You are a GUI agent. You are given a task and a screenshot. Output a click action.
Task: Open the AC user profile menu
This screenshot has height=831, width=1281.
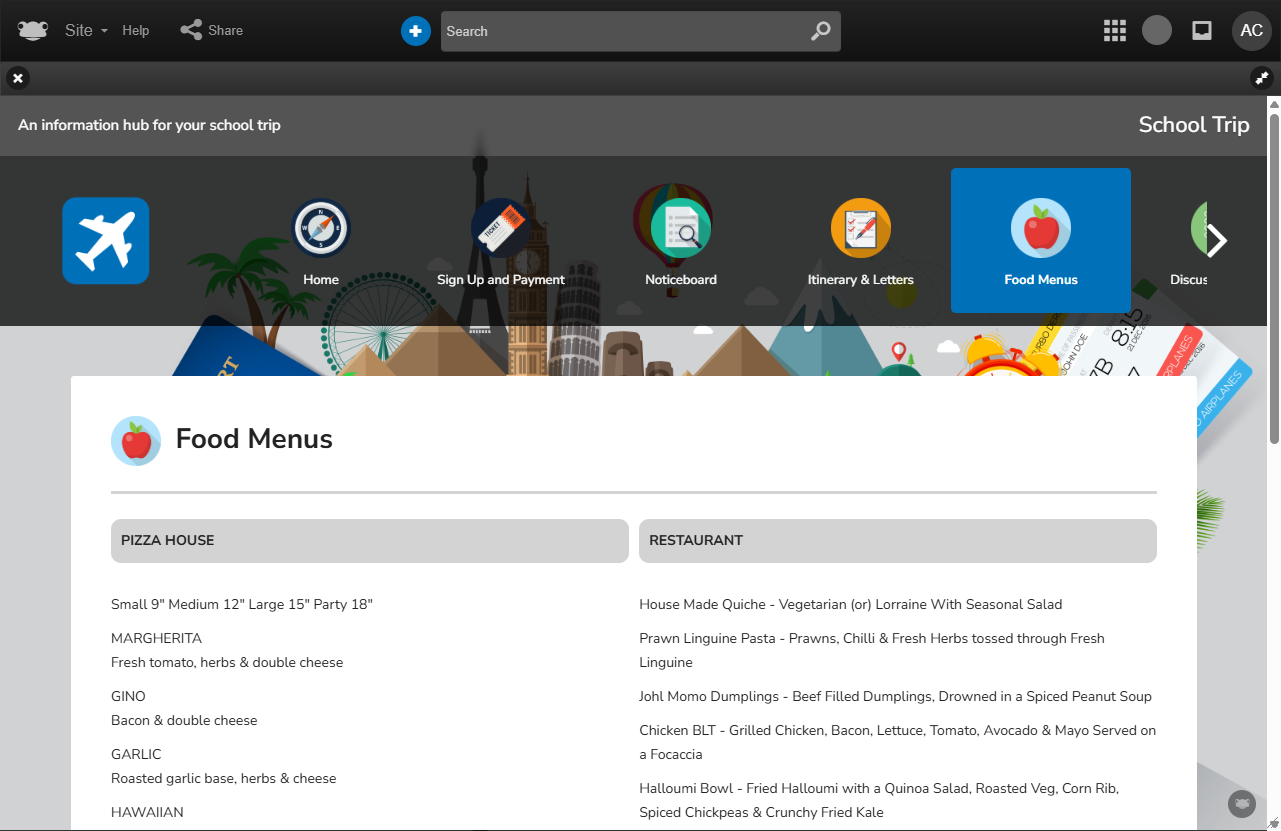click(1251, 31)
